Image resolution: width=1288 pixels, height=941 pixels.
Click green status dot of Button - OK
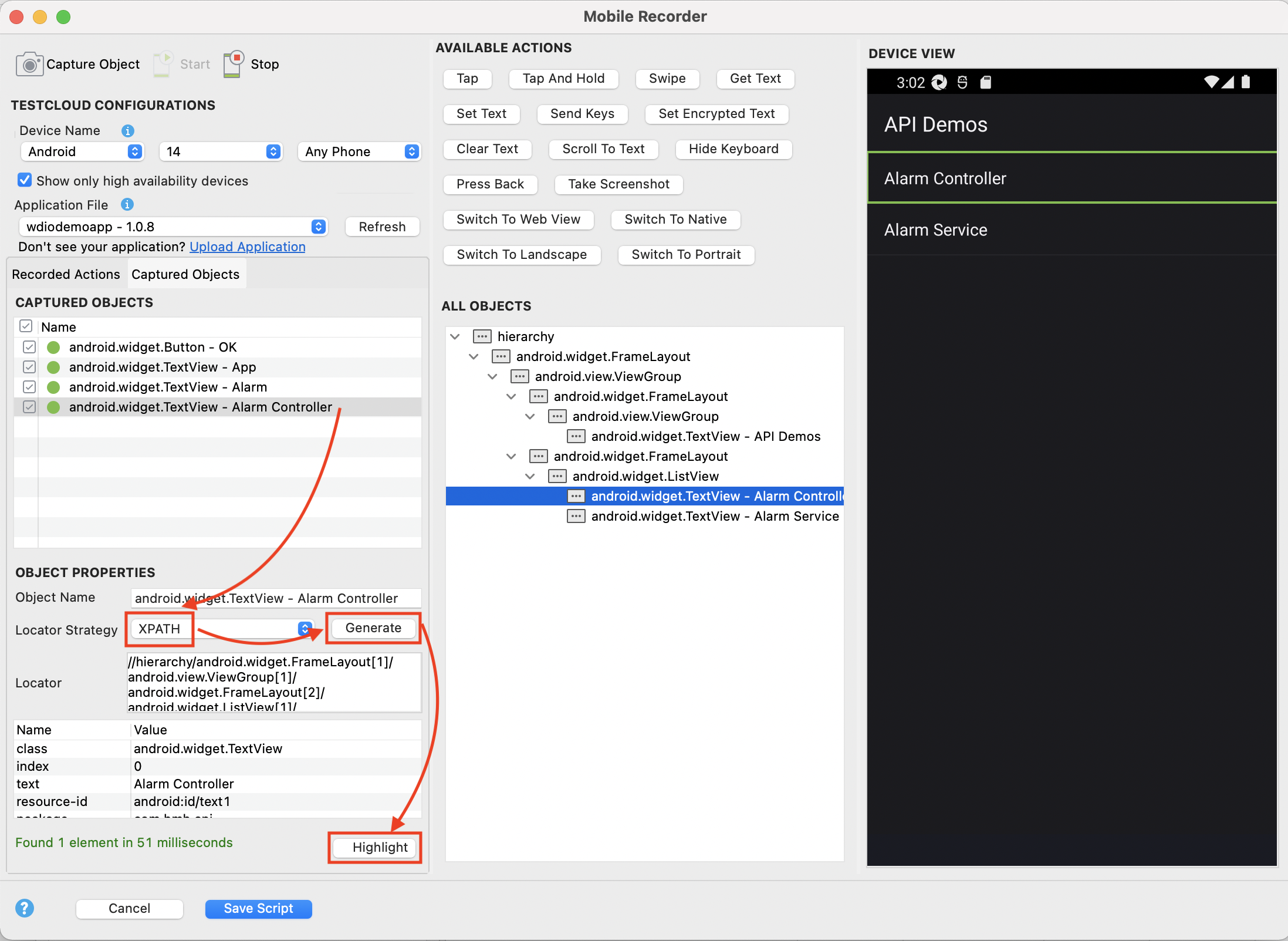(x=53, y=347)
